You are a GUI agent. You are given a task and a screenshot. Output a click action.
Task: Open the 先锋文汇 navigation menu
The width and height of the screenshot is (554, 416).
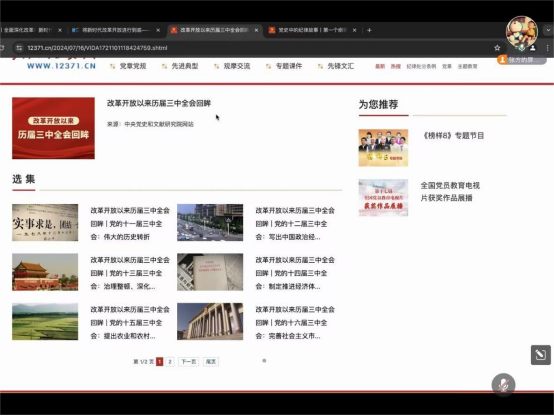tap(341, 66)
